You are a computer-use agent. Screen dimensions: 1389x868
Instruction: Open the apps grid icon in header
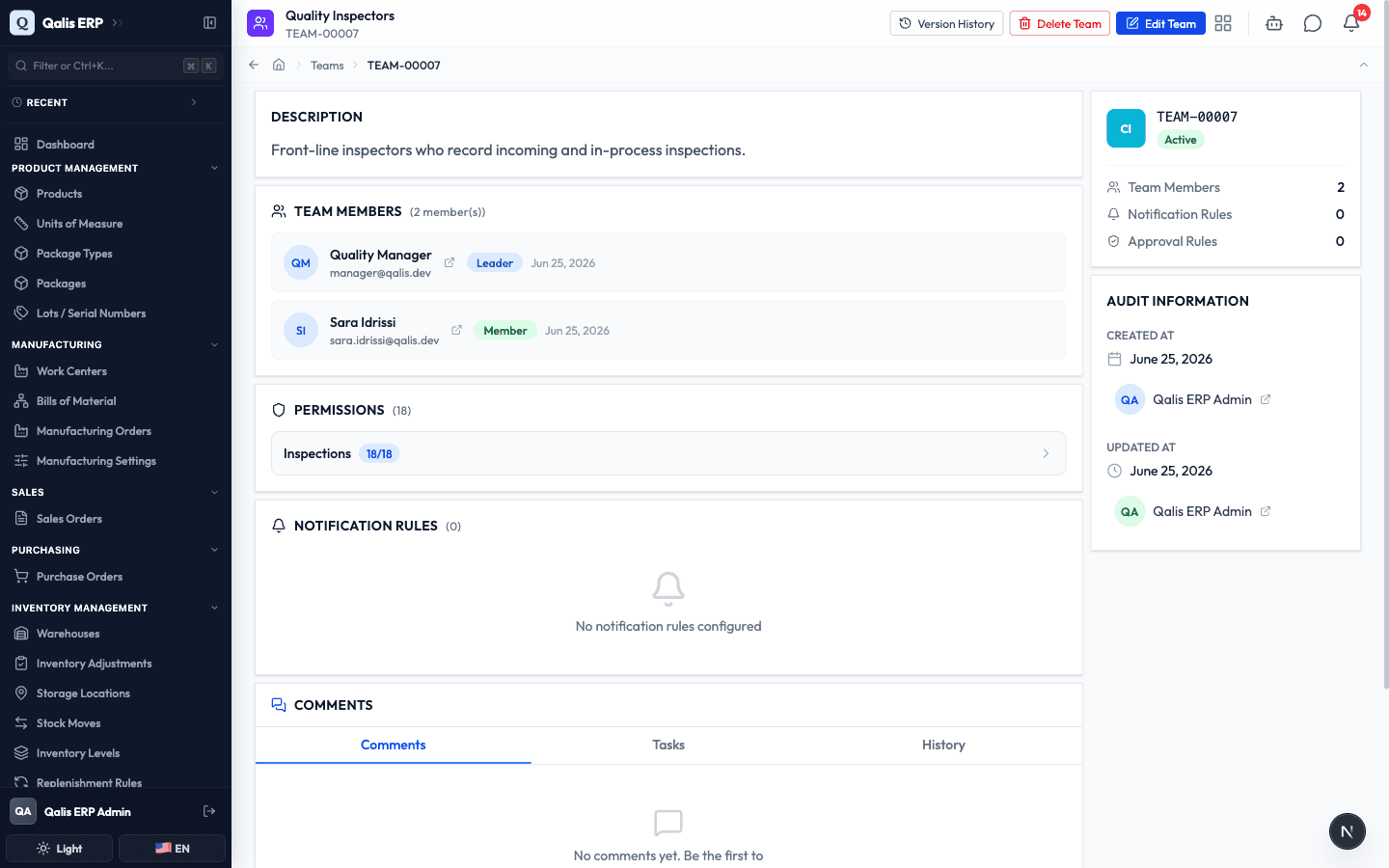(1223, 23)
